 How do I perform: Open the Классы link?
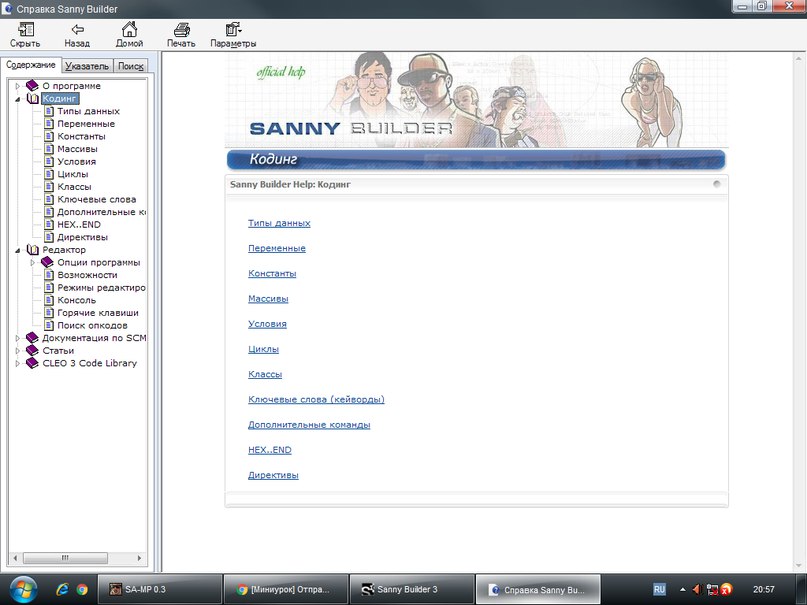coord(265,375)
